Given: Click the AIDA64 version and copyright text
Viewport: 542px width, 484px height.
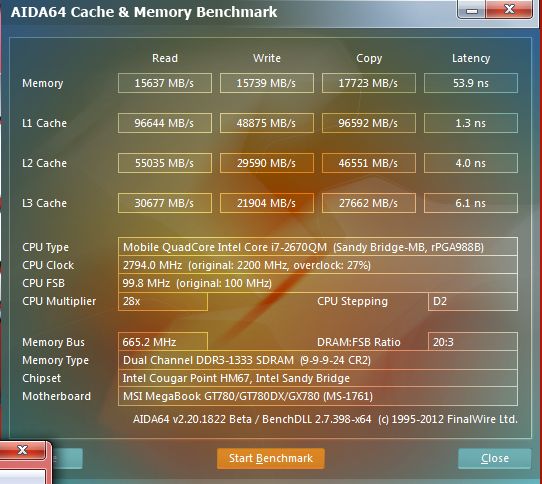Looking at the screenshot, I should tap(325, 419).
